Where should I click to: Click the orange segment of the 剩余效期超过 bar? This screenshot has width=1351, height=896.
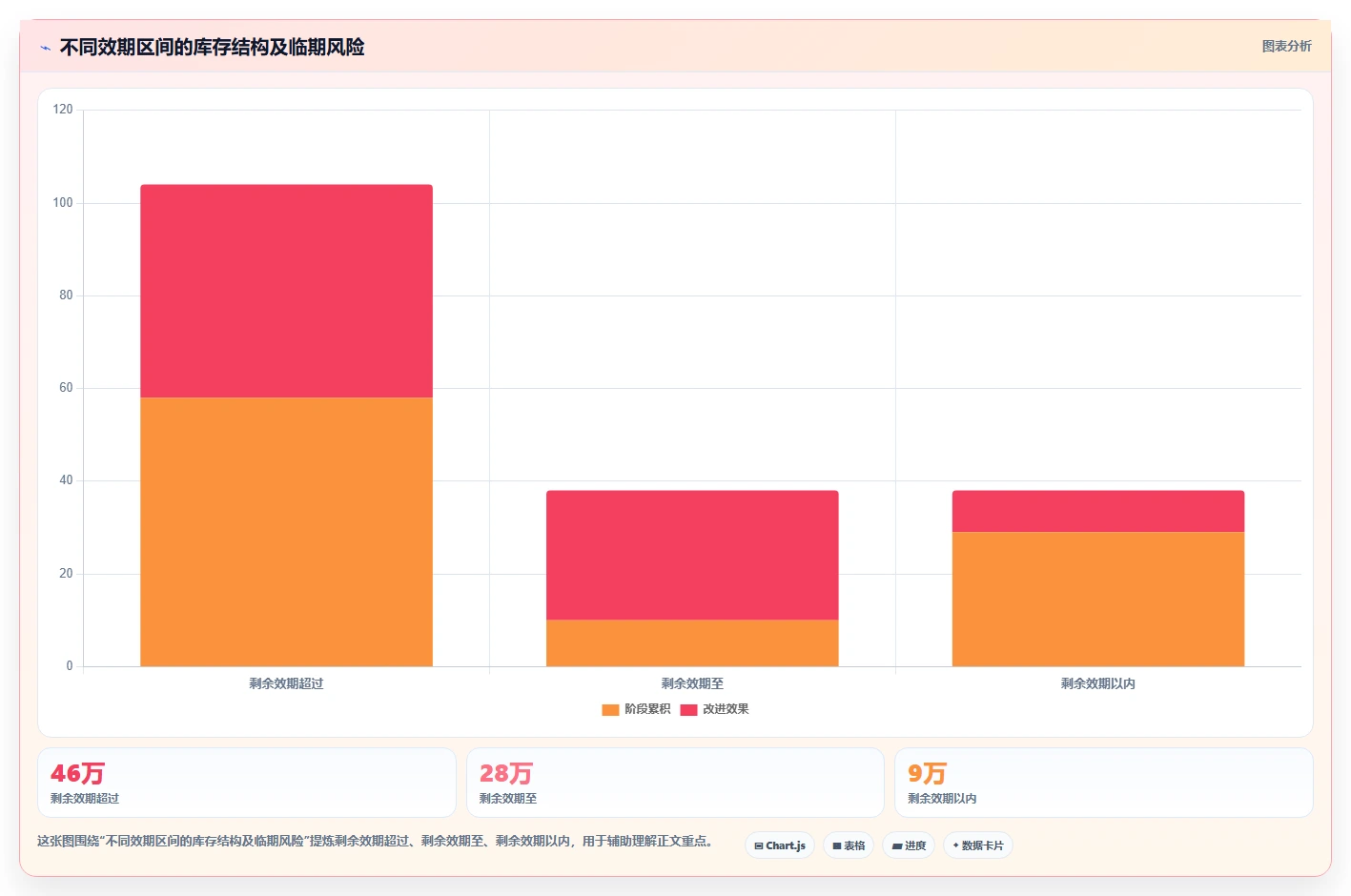point(286,532)
